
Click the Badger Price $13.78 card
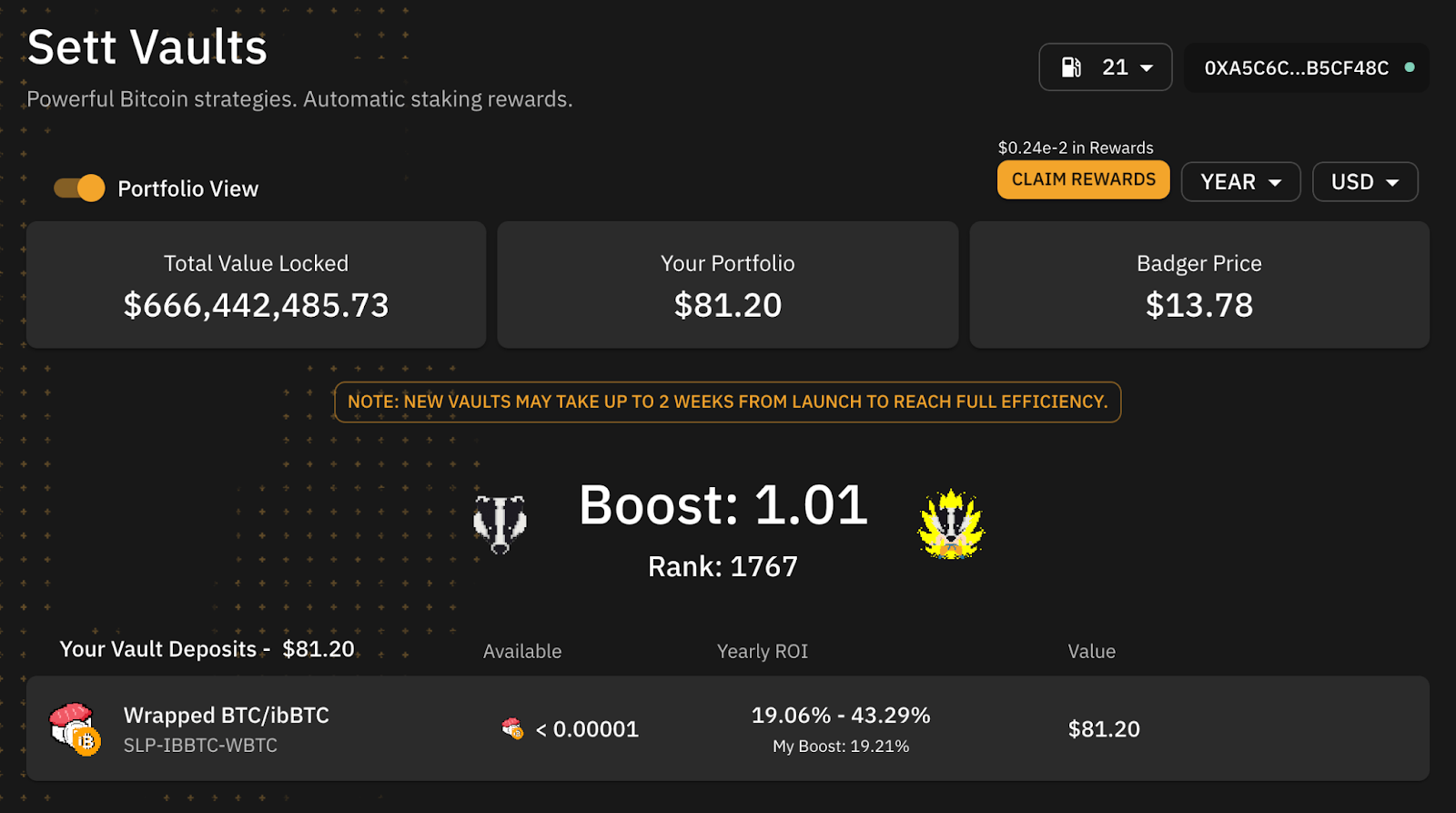click(1199, 285)
